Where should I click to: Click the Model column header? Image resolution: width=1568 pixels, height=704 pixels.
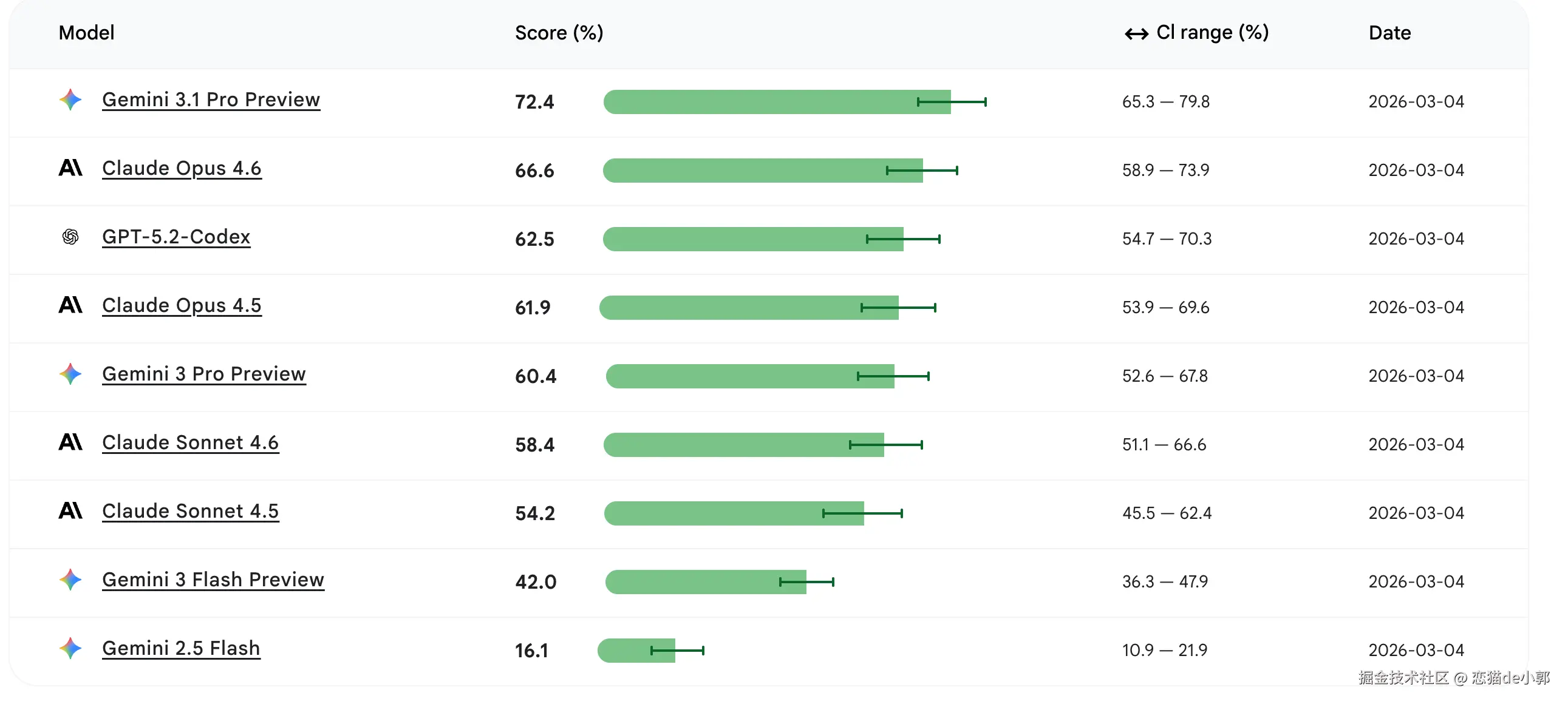[x=86, y=33]
